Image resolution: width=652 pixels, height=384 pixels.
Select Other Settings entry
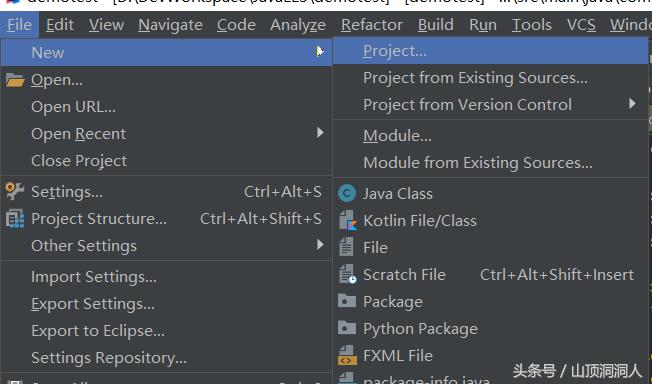(x=166, y=245)
